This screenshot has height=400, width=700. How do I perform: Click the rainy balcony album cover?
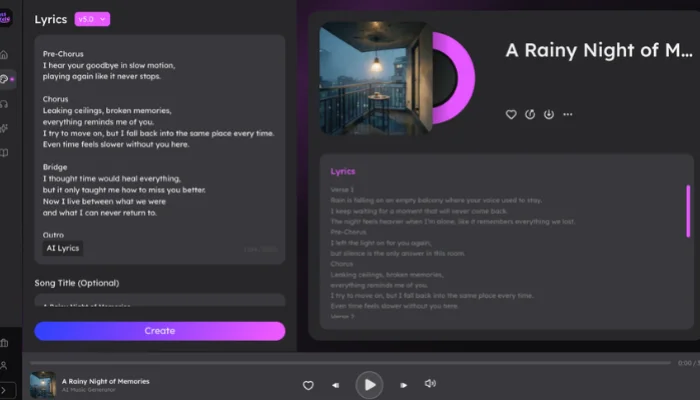(375, 78)
